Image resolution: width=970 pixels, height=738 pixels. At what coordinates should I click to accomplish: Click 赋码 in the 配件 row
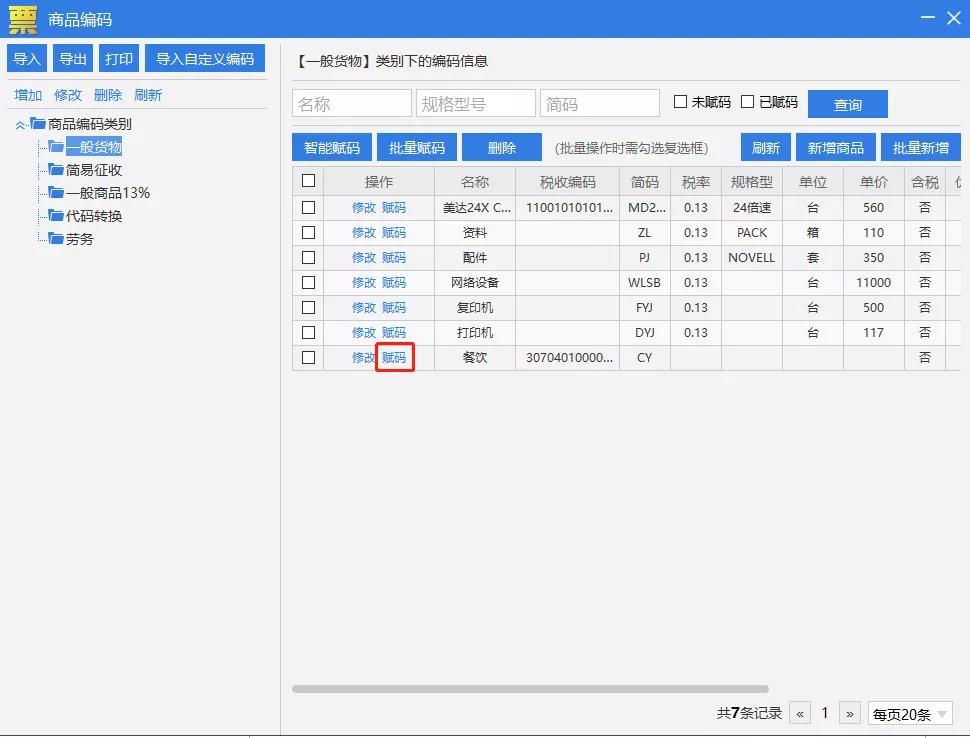[x=394, y=258]
